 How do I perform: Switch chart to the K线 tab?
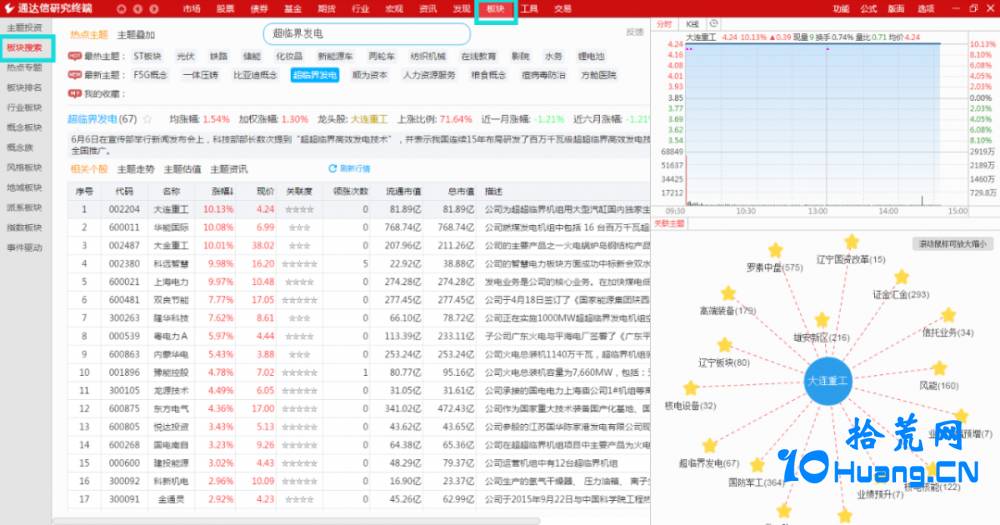click(693, 24)
